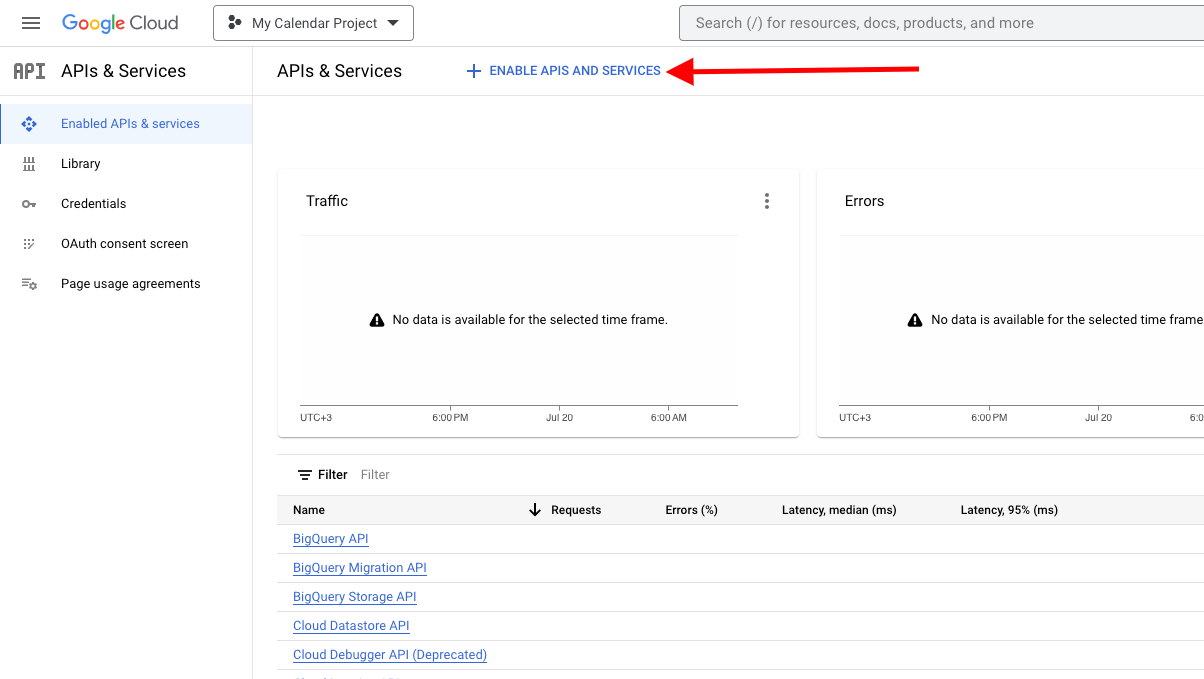Viewport: 1204px width, 679px height.
Task: Select OAuth consent screen menu item
Action: [125, 244]
